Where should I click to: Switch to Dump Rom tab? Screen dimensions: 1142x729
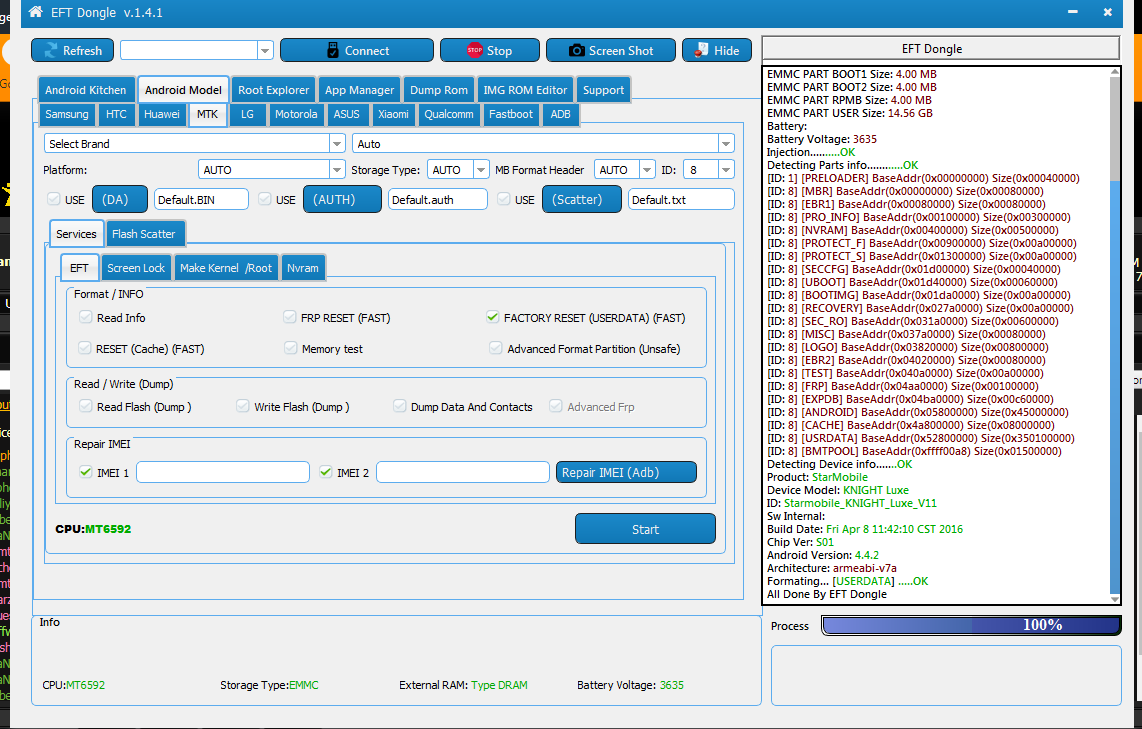(x=438, y=90)
